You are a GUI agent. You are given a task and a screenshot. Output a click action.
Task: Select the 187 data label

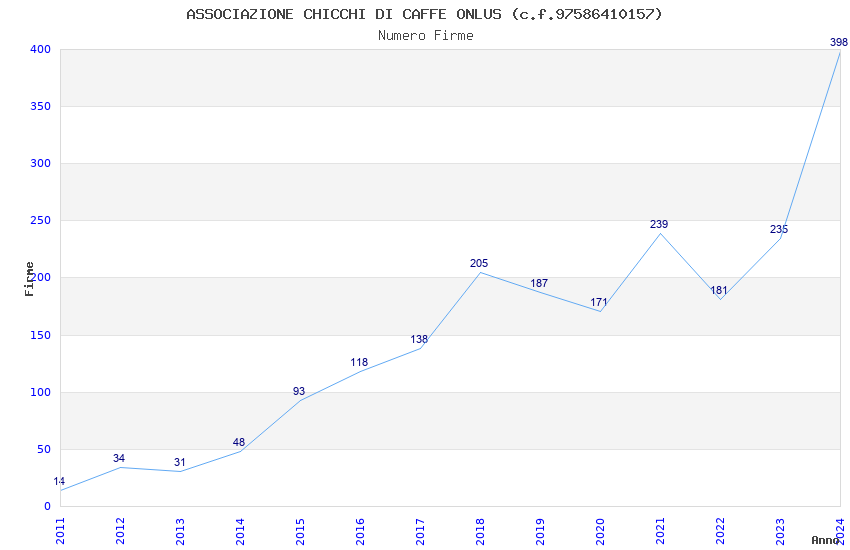point(539,283)
